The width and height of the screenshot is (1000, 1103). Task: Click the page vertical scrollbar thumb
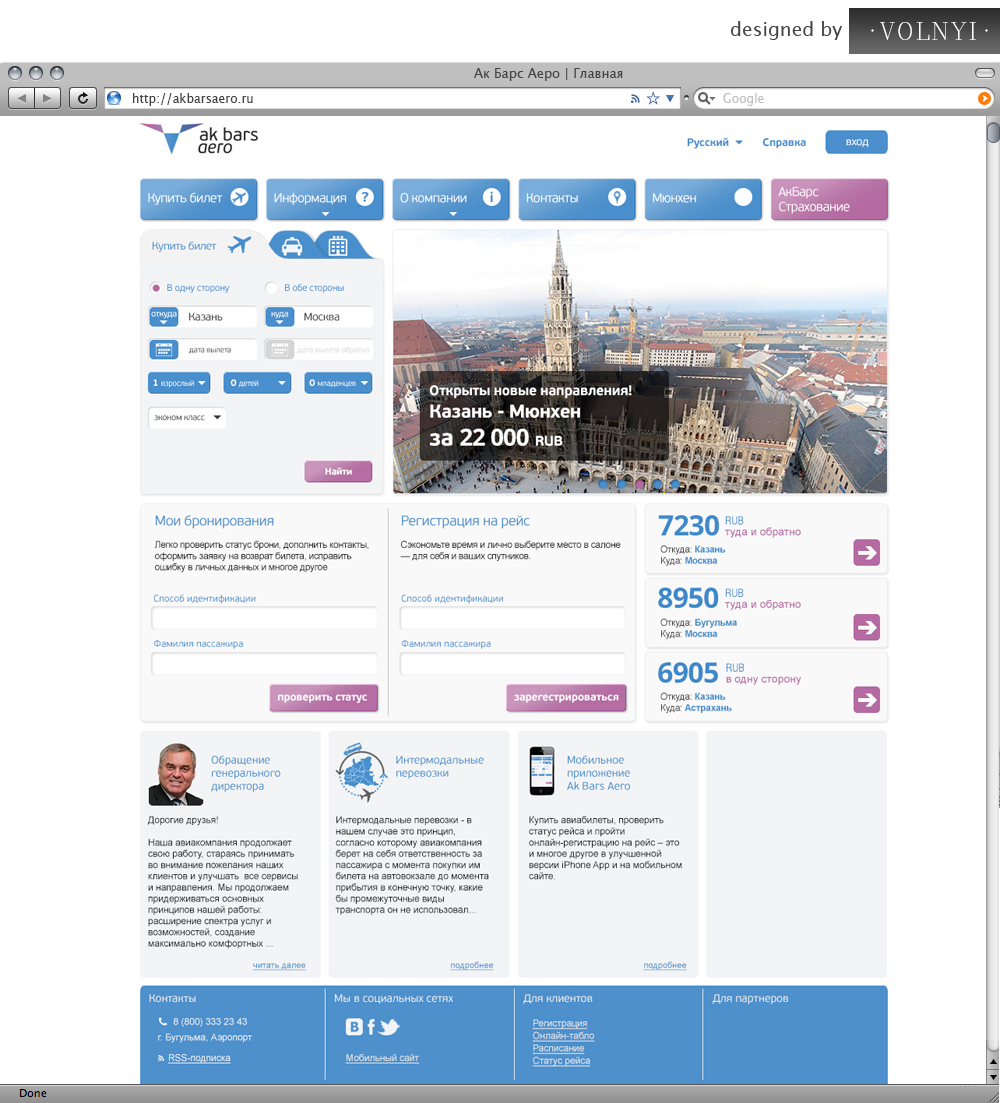point(993,132)
